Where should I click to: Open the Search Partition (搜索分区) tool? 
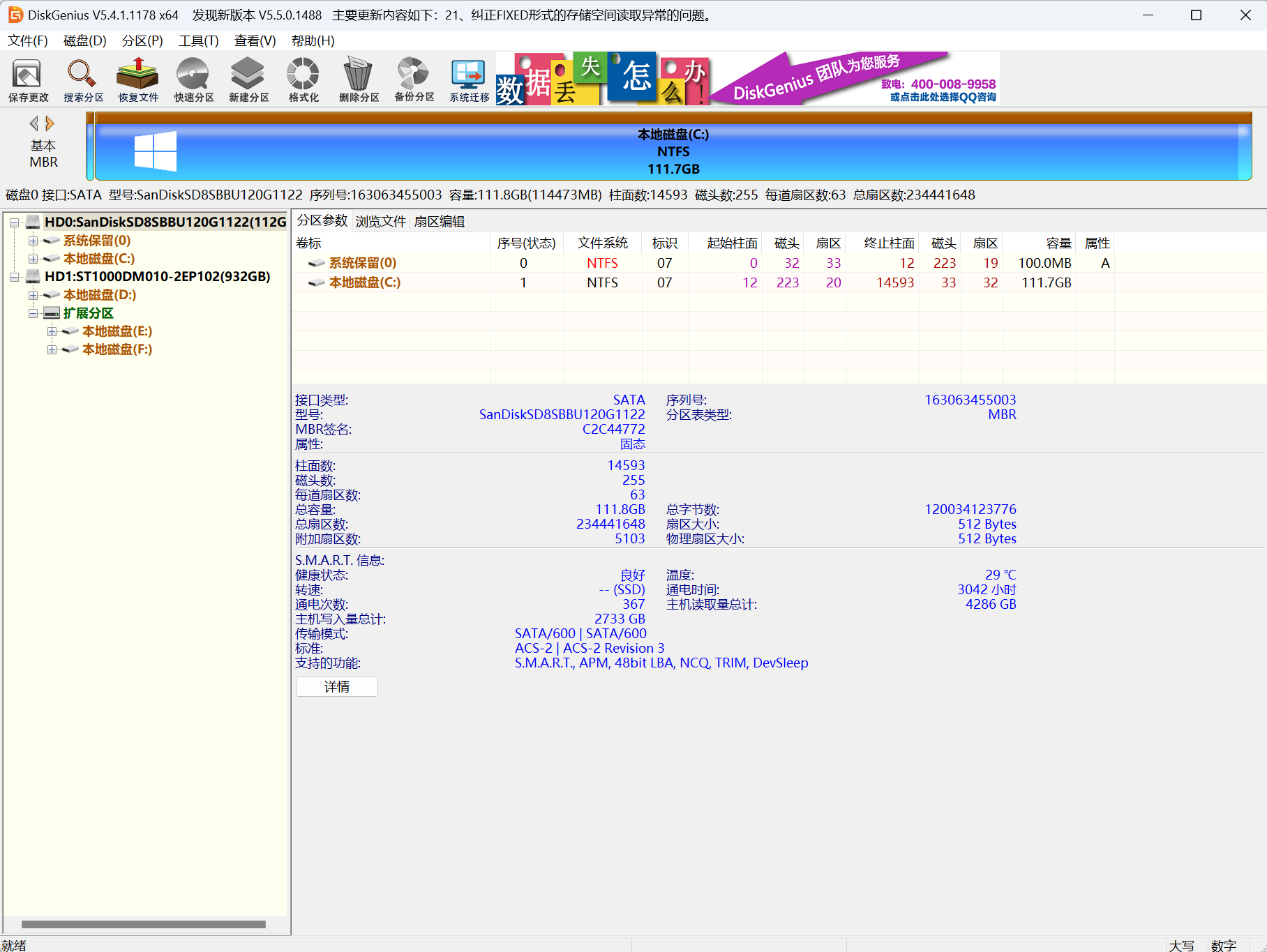pyautogui.click(x=83, y=79)
